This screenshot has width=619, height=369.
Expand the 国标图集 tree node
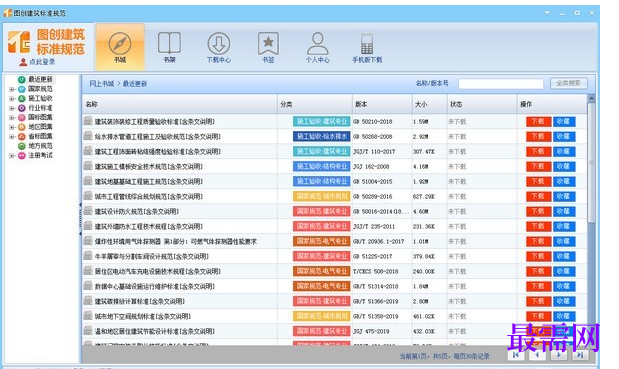coord(12,118)
